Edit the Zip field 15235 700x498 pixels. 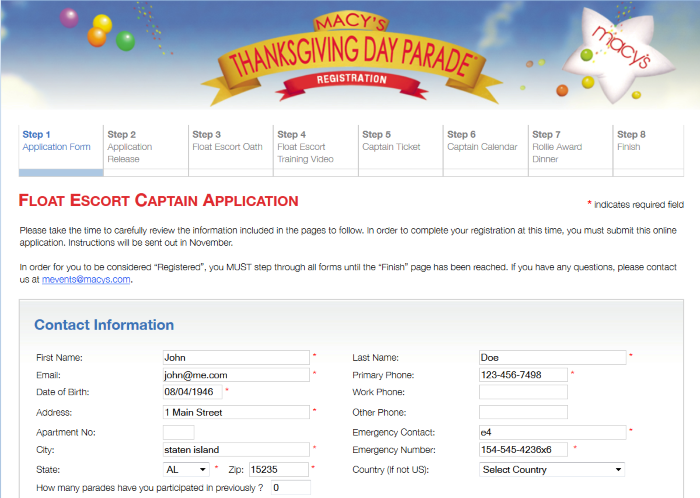click(x=279, y=469)
